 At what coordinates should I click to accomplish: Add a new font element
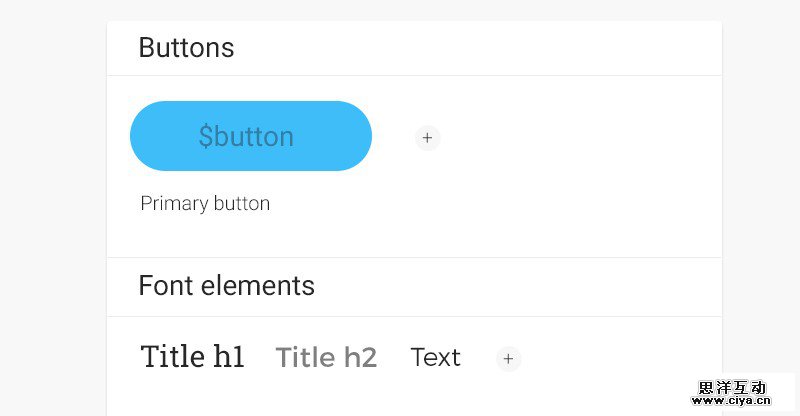(x=509, y=358)
